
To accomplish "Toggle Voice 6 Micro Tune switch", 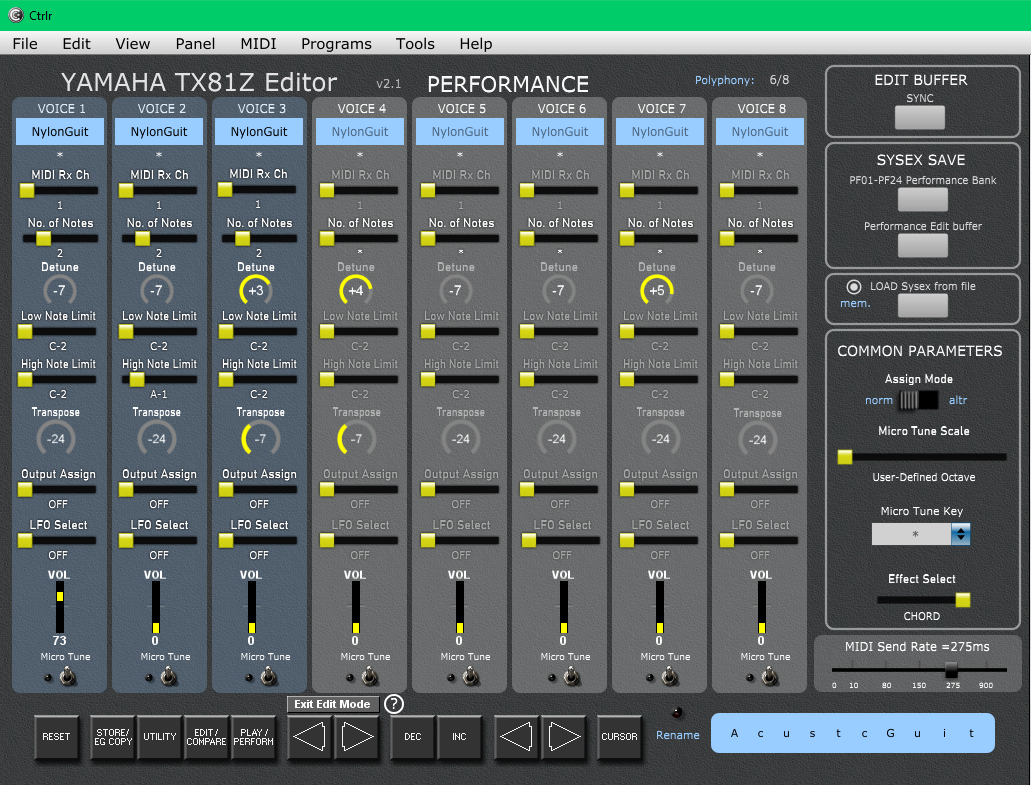I will point(571,676).
